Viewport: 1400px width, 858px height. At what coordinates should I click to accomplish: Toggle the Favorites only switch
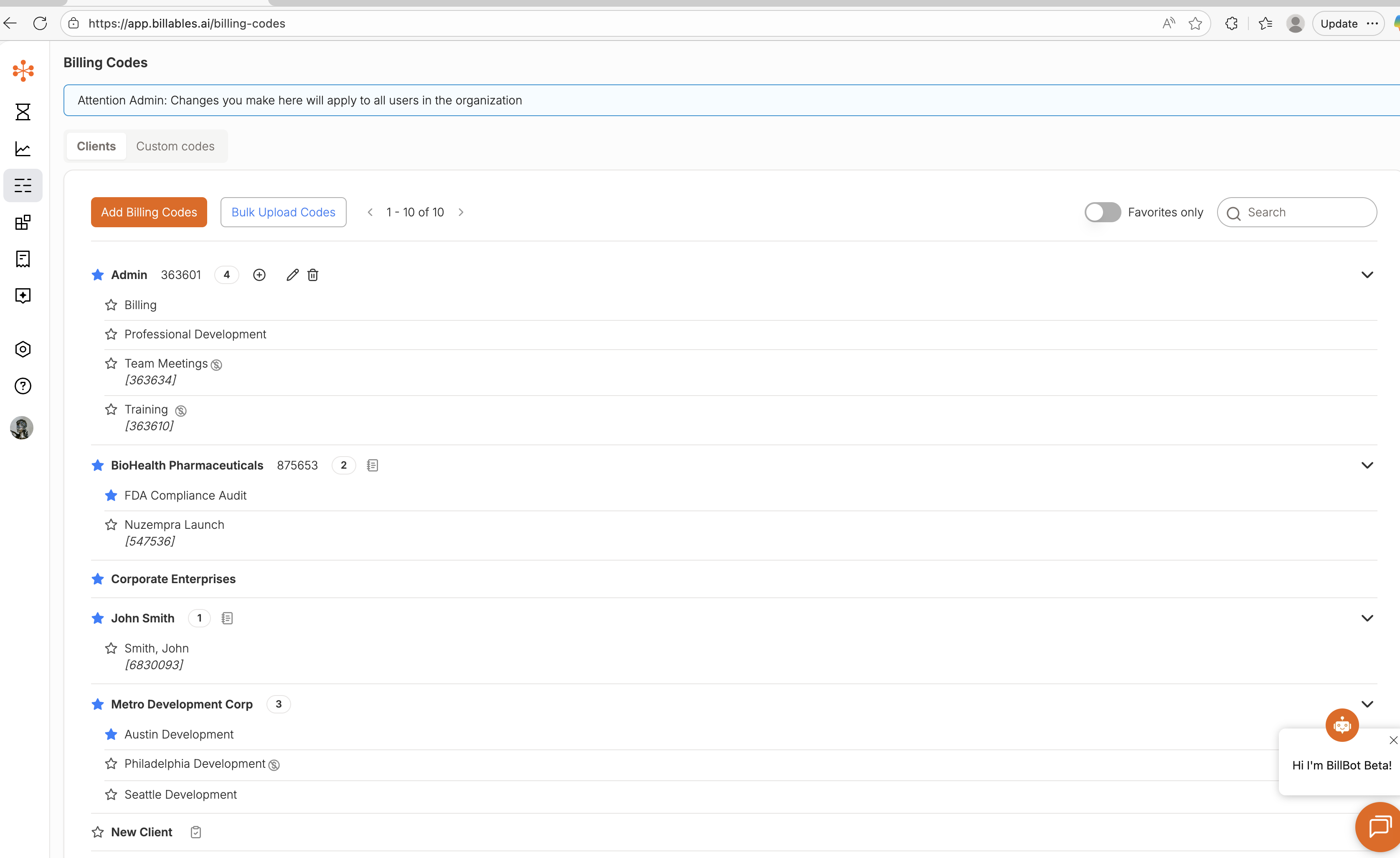(1102, 213)
